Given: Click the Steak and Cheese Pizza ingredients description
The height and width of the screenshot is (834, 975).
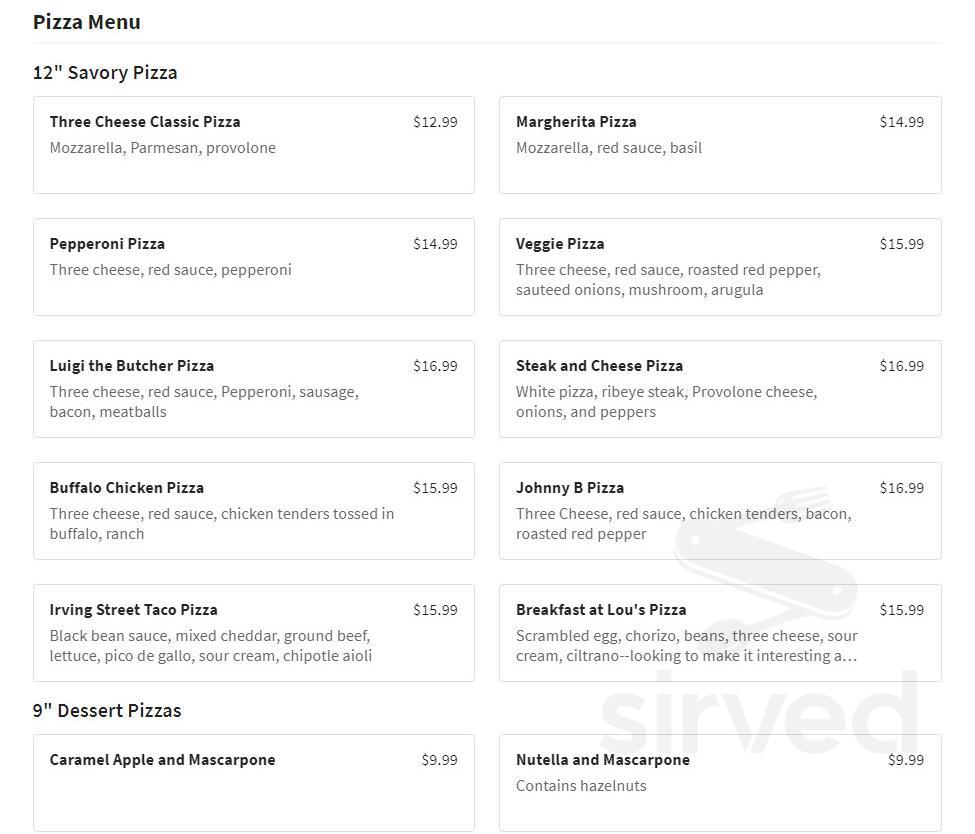Looking at the screenshot, I should click(666, 402).
